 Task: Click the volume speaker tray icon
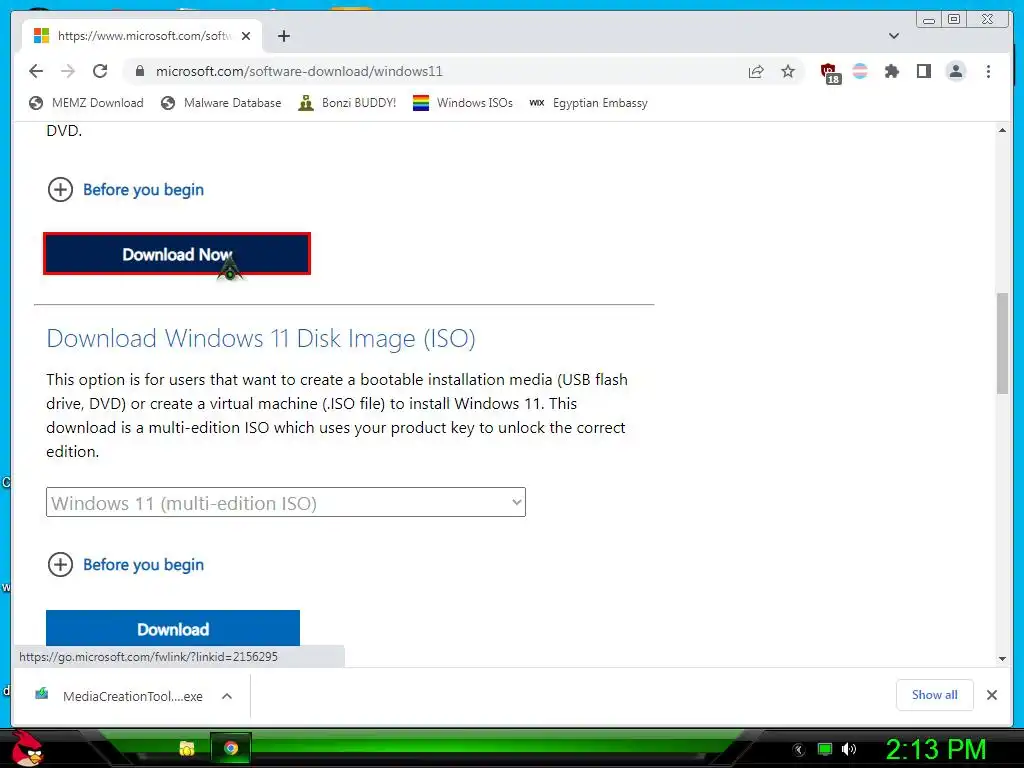849,749
